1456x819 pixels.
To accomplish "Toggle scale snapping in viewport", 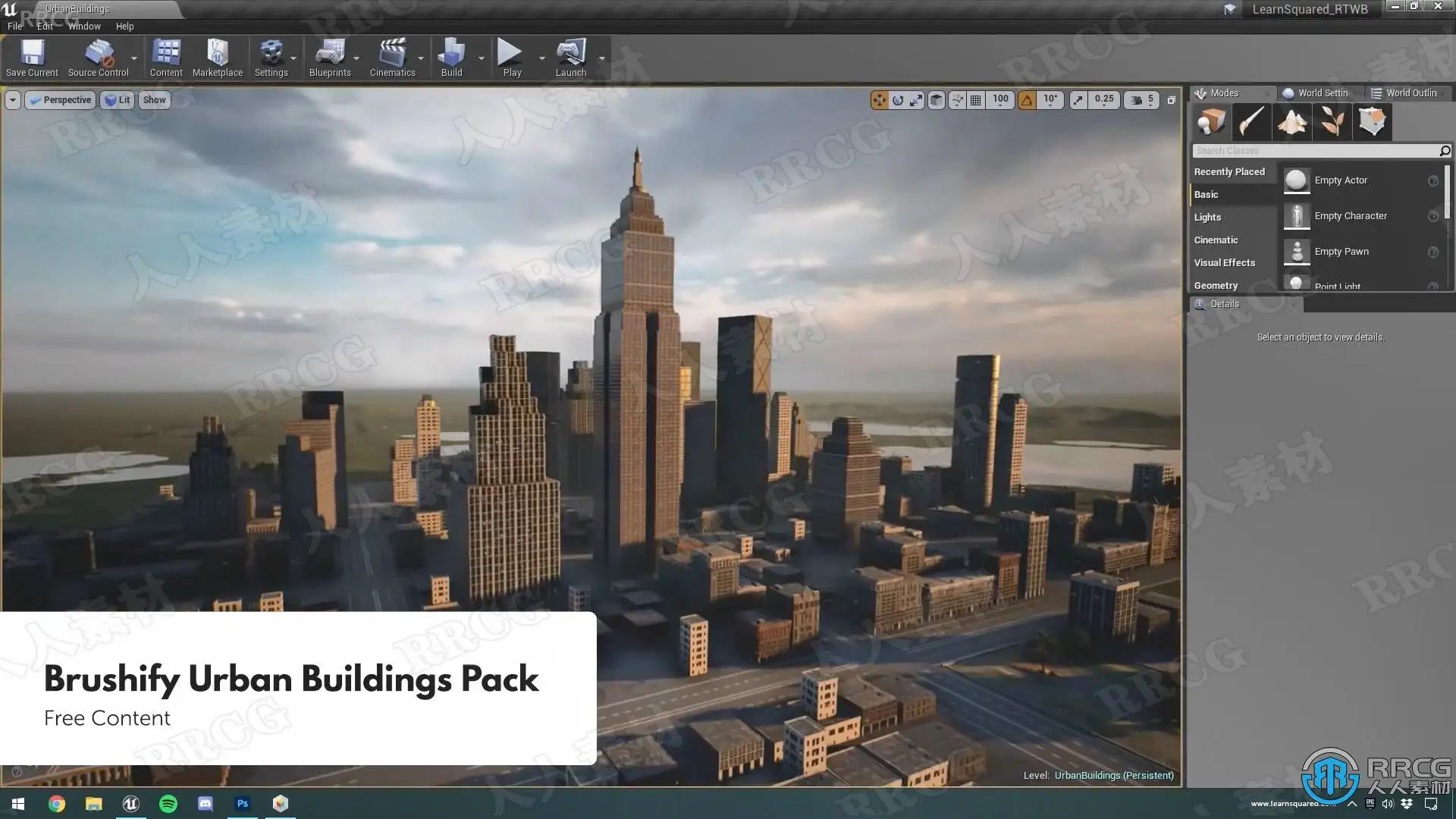I will click(x=1078, y=100).
